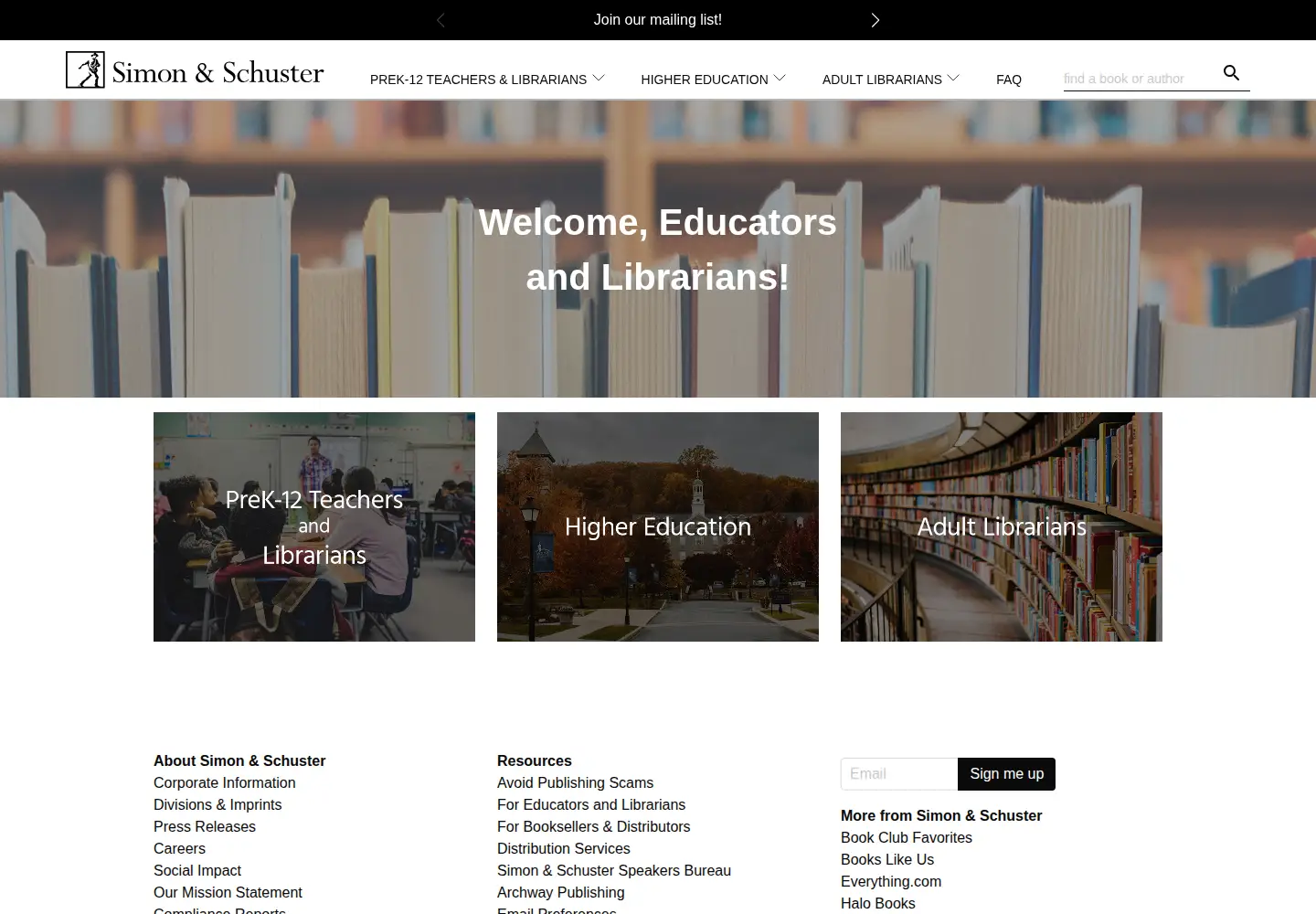Open For Booksellers & Distributors link
1316x914 pixels.
pos(593,827)
